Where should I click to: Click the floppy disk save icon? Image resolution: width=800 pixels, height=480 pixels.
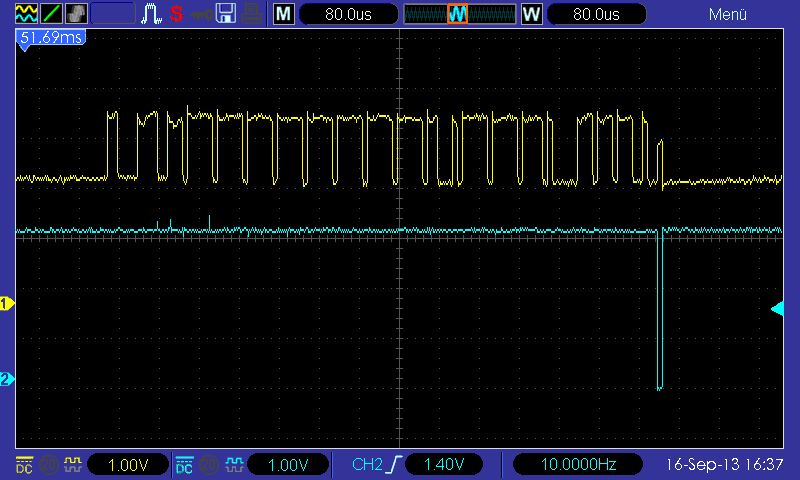(x=226, y=14)
